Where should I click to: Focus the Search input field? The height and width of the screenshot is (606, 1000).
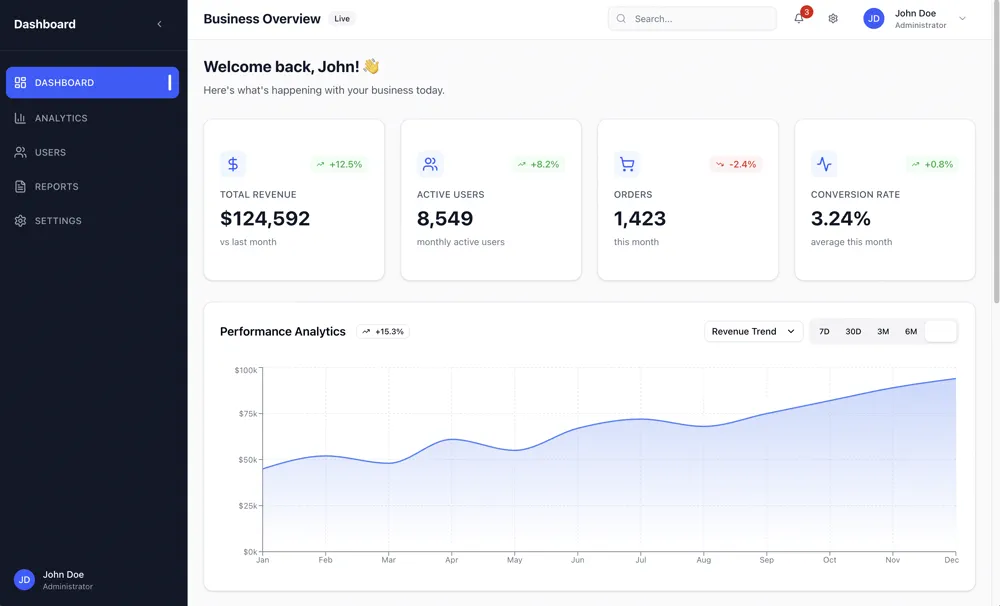[x=700, y=19]
